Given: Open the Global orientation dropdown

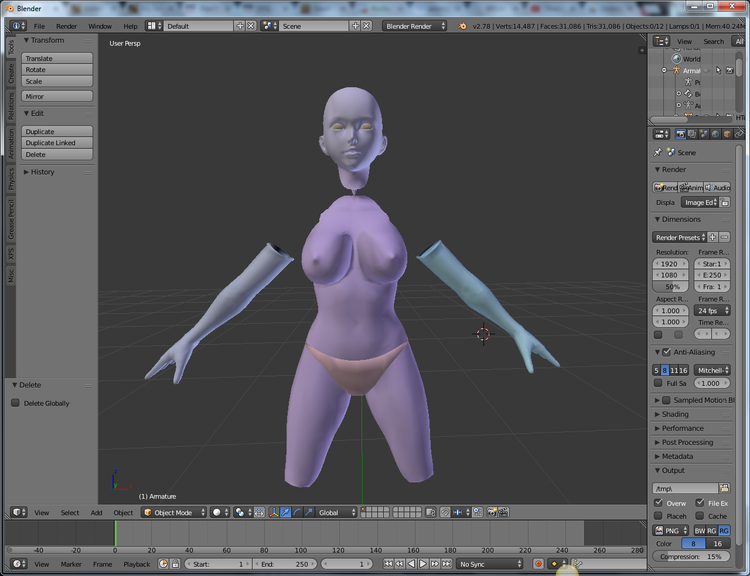Looking at the screenshot, I should 337,512.
